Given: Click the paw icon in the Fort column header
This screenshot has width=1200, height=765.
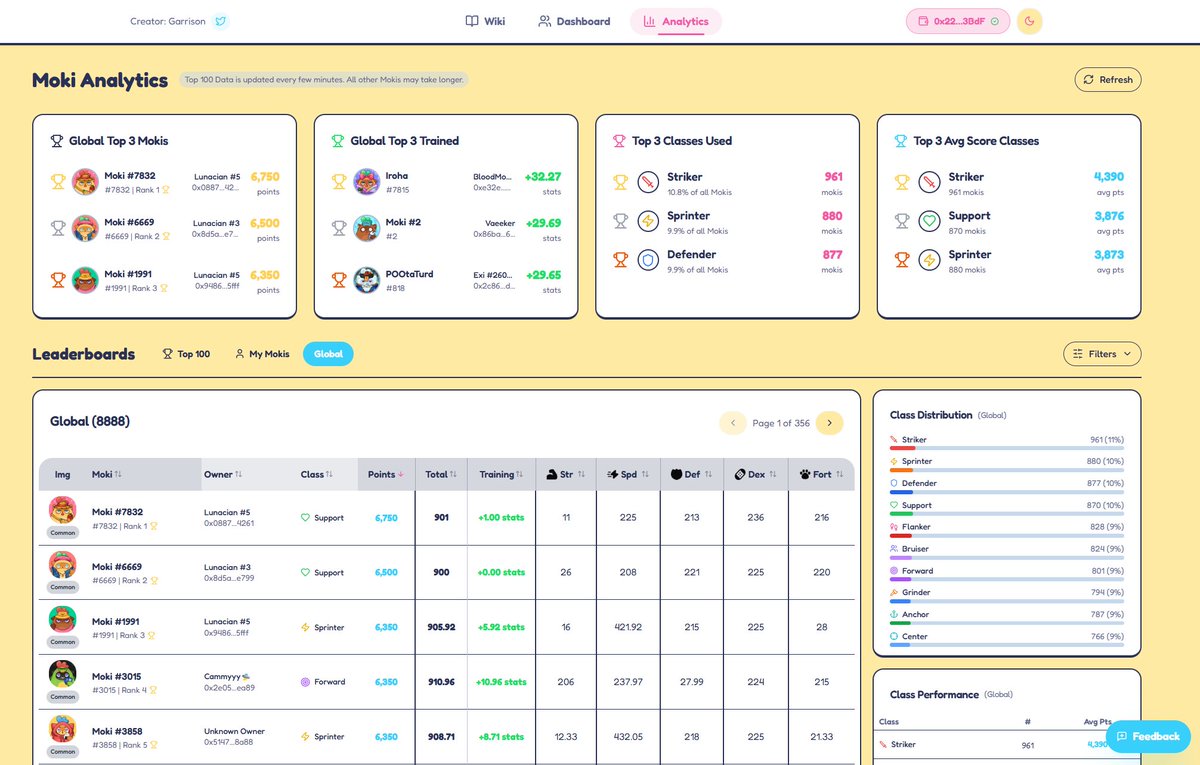Looking at the screenshot, I should pyautogui.click(x=805, y=474).
